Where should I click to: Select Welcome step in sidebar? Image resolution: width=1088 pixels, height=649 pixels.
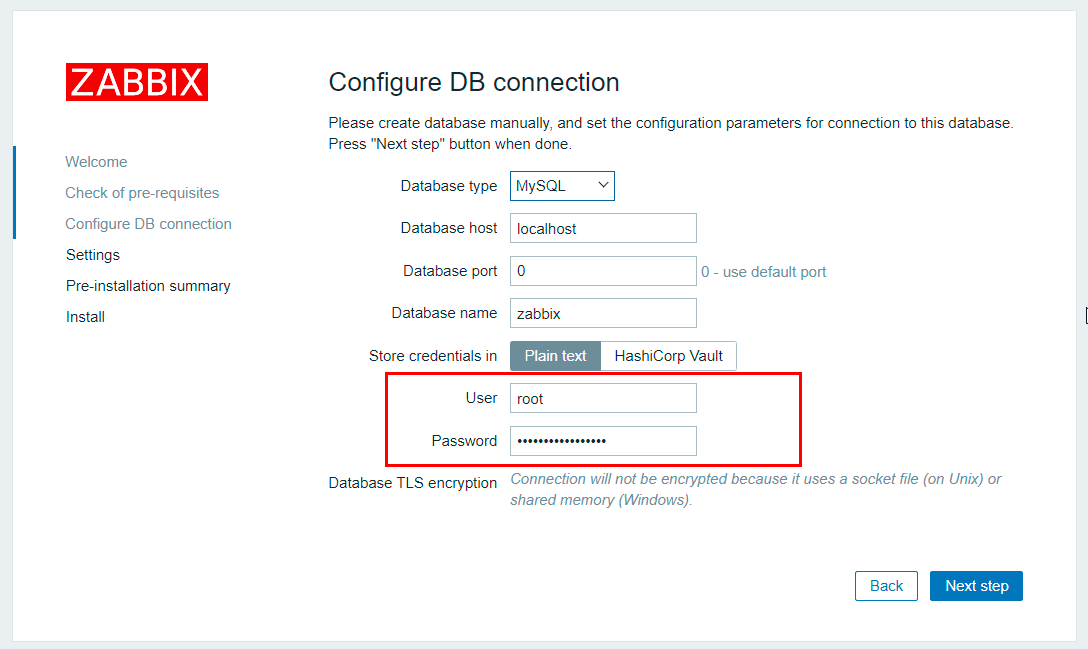[x=96, y=162]
